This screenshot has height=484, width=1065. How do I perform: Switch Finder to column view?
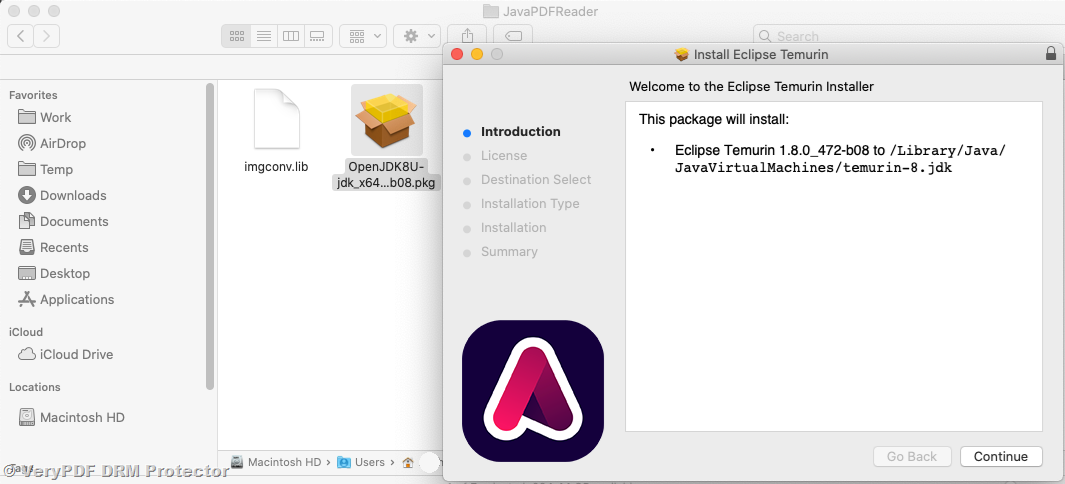tap(291, 36)
